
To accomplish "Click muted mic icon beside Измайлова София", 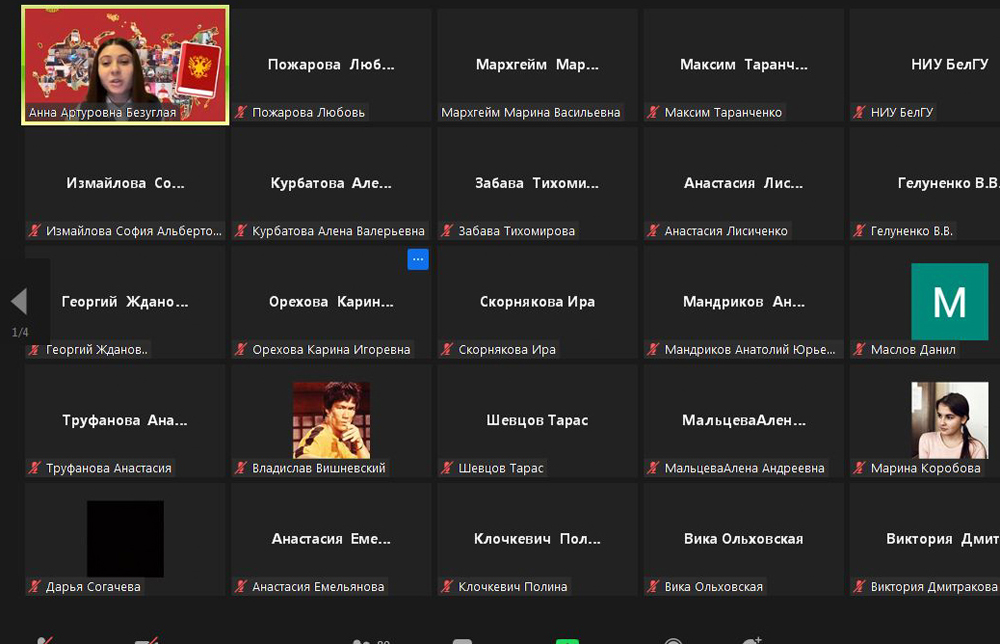I will (x=34, y=231).
